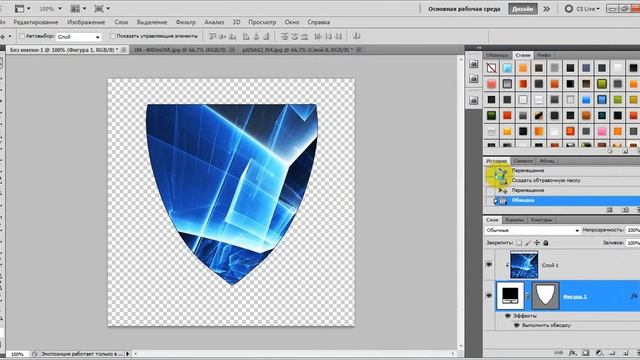
Task: Click the Дизайн workspace button
Action: click(x=522, y=9)
